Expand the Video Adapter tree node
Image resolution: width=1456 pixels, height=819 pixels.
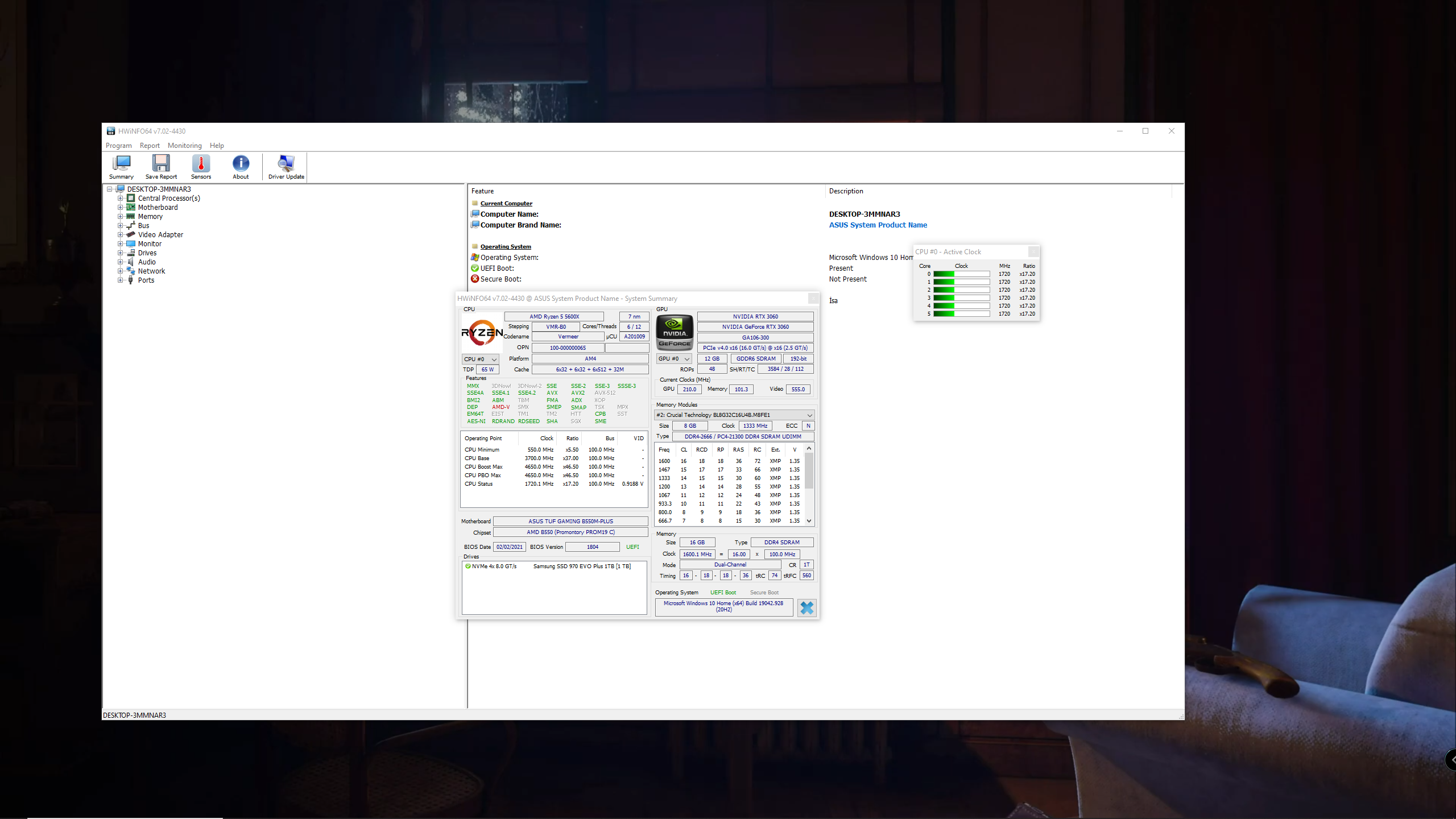click(120, 235)
